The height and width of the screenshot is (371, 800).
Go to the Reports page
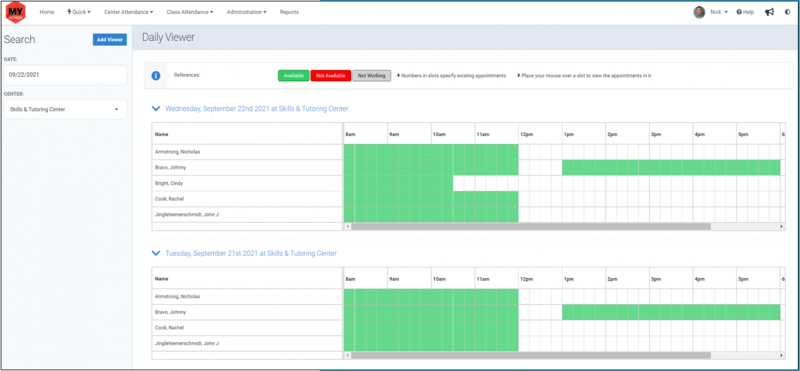(x=289, y=12)
